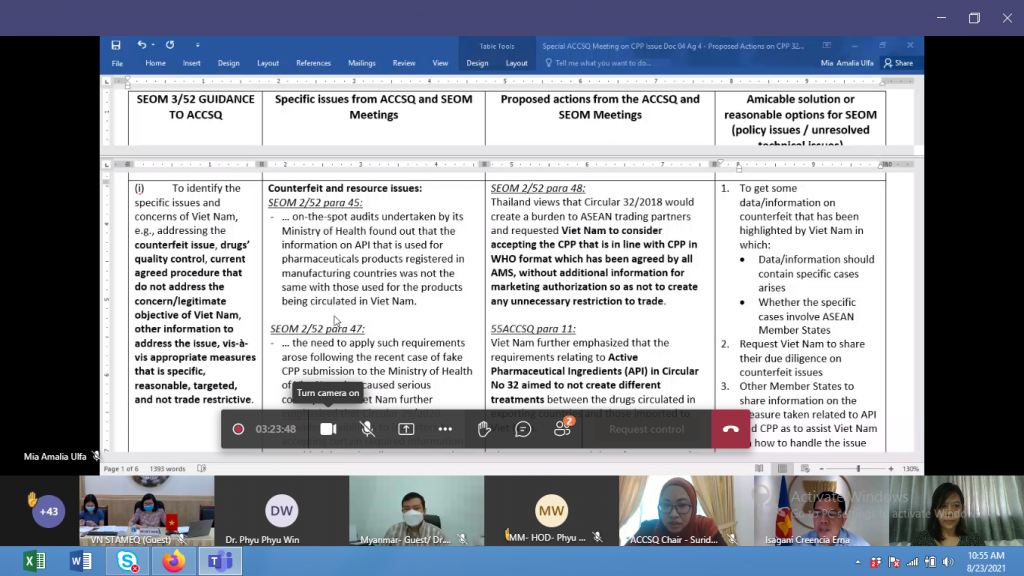Open Ribbon Display Options in Word title bar
The width and height of the screenshot is (1024, 576).
coord(827,45)
